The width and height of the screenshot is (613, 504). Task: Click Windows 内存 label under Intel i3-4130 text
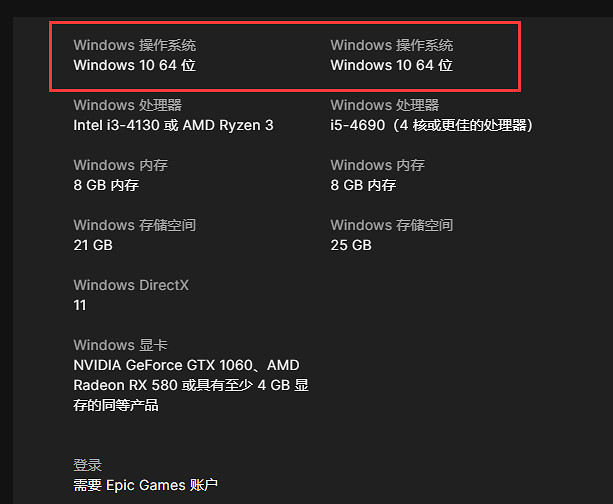(x=120, y=165)
